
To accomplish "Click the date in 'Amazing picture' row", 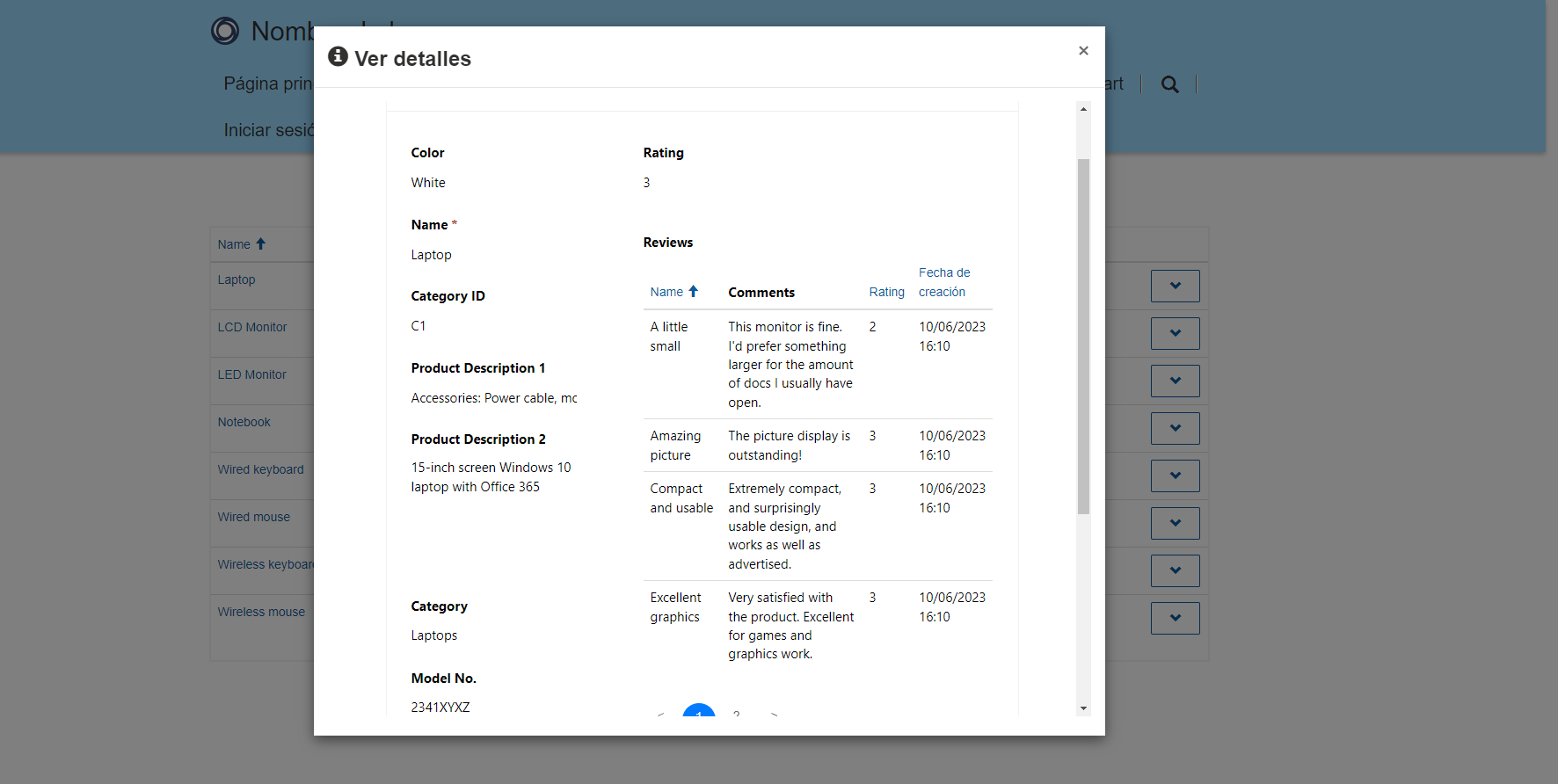I will pos(952,446).
